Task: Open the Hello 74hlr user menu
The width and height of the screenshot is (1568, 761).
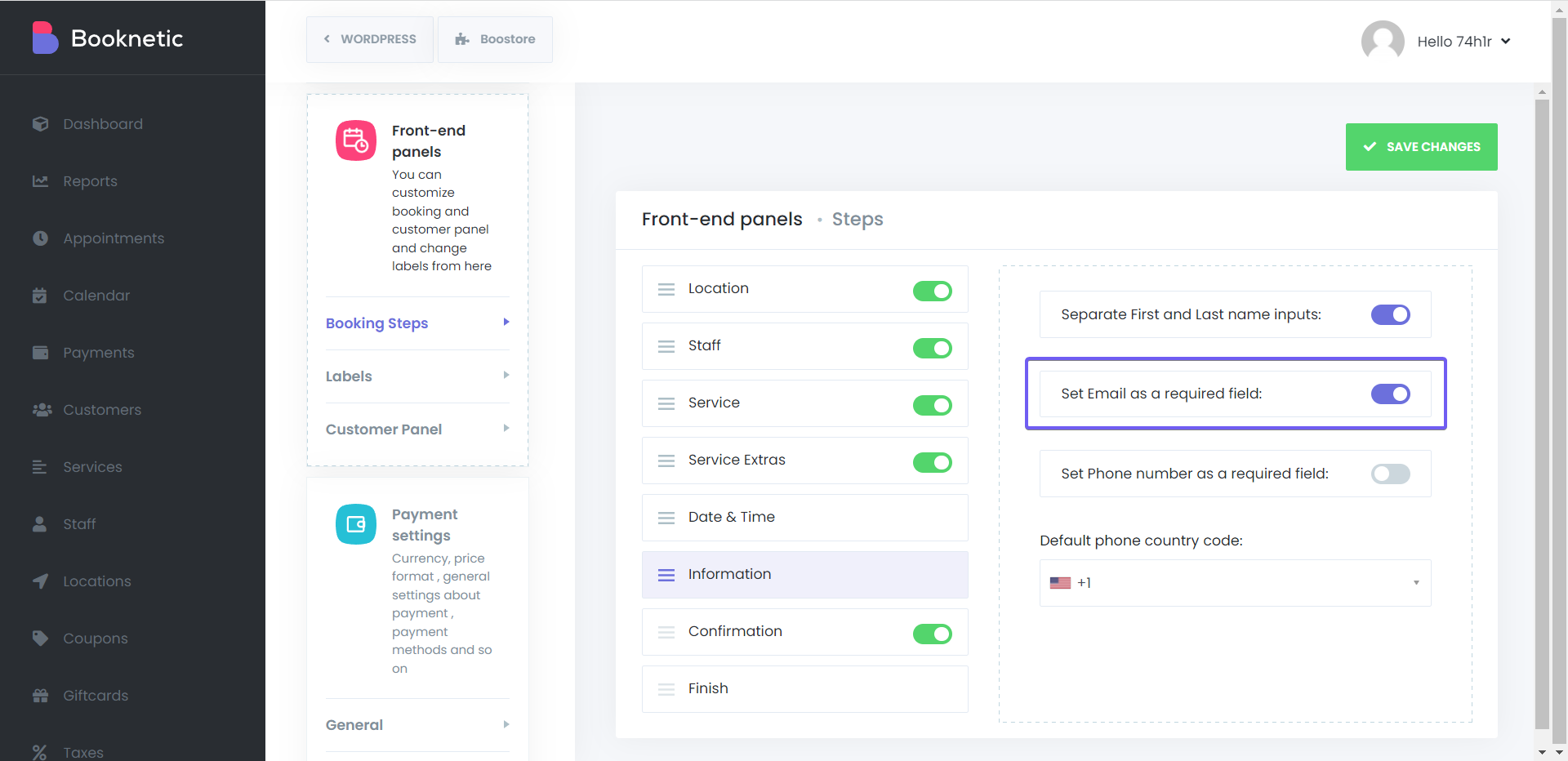Action: (1463, 42)
